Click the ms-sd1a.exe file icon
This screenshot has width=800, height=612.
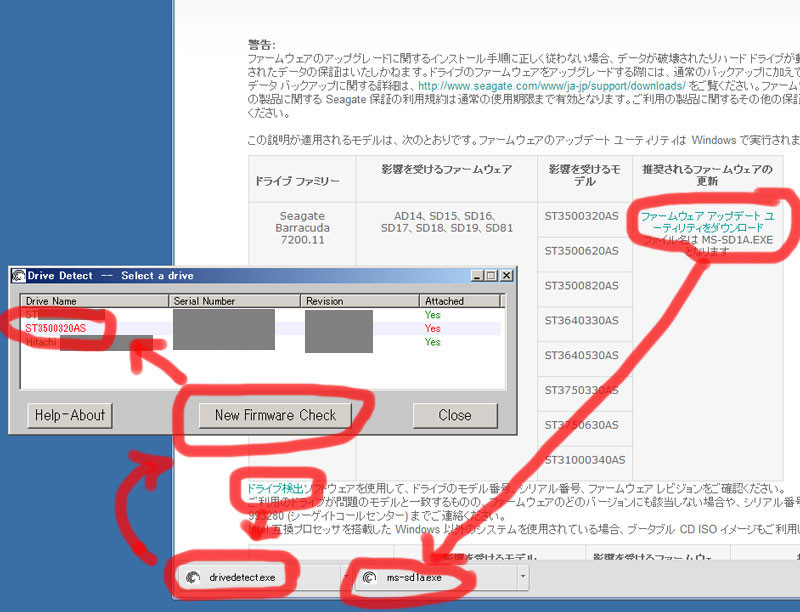point(369,577)
